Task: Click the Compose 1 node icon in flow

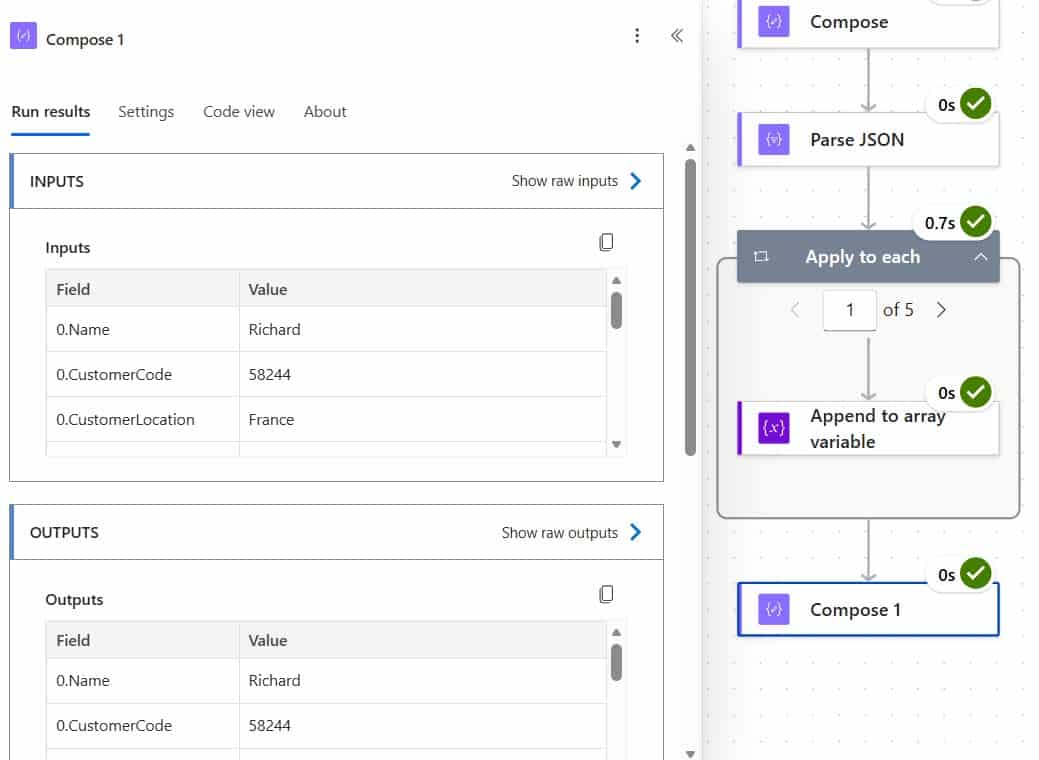Action: [x=773, y=609]
